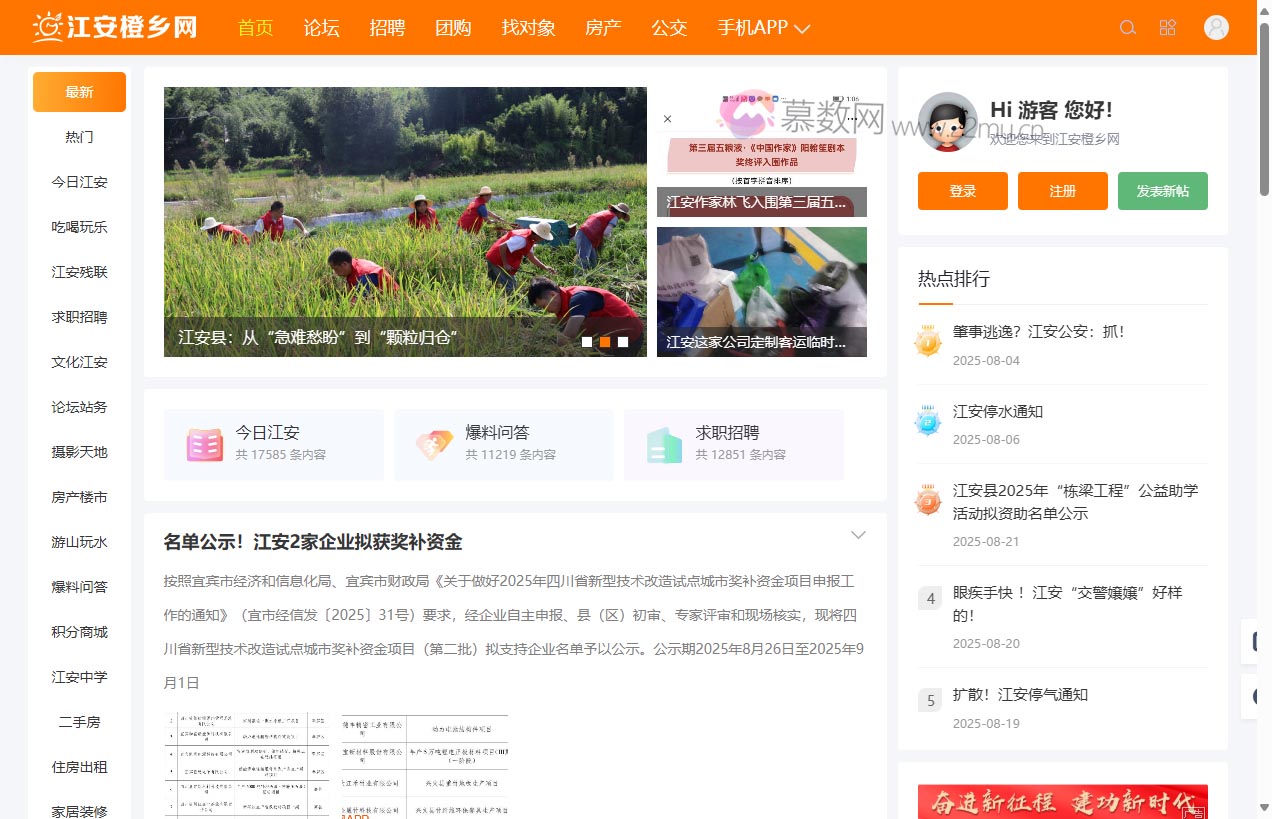Open the 房产 navigation menu item
The height and width of the screenshot is (819, 1272).
603,27
